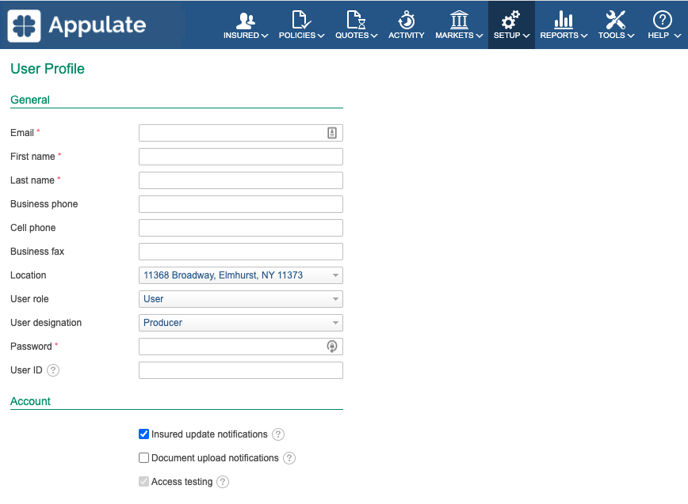Open the QUOTES menu label
This screenshot has height=504, width=688.
click(x=352, y=36)
